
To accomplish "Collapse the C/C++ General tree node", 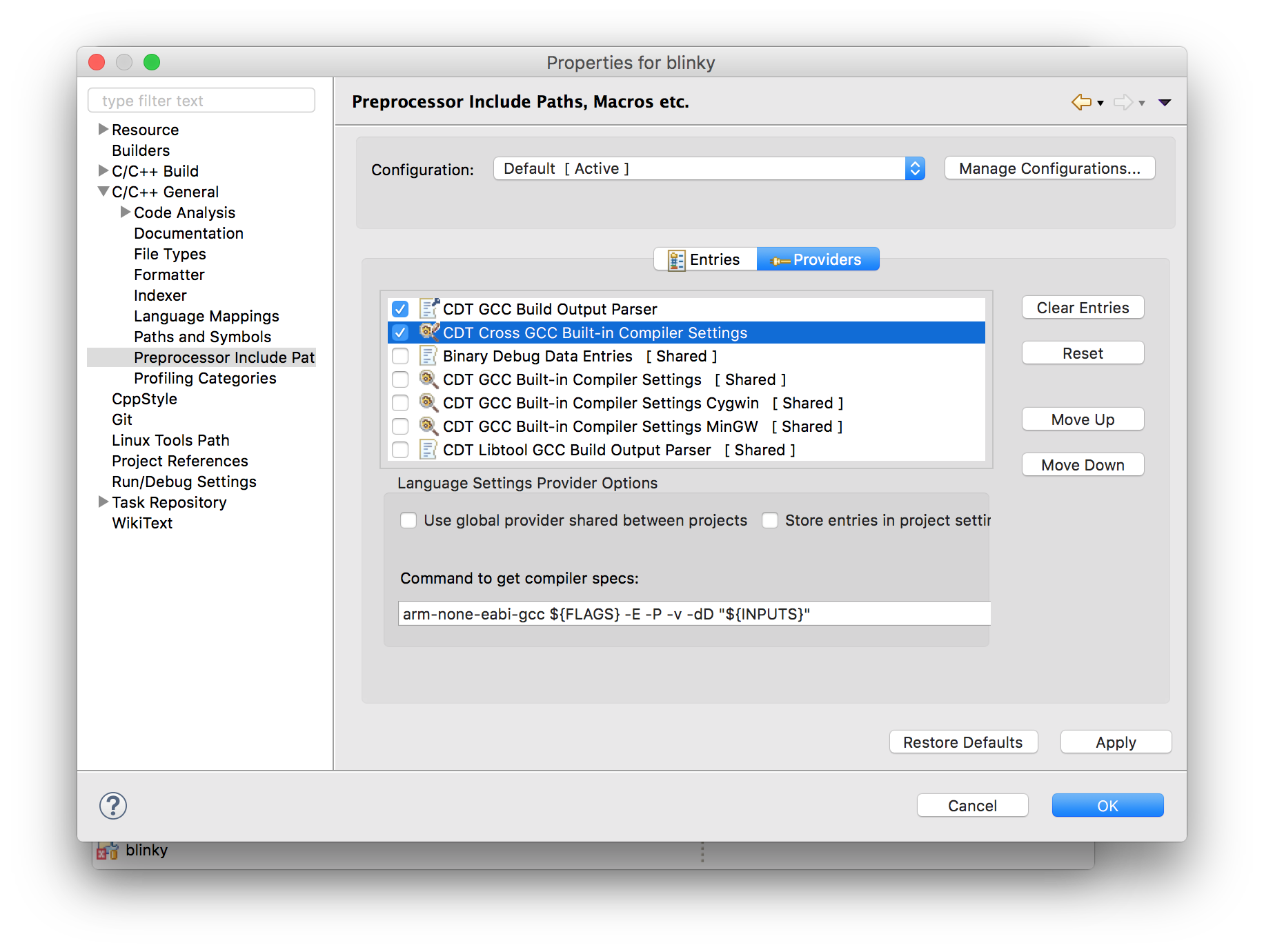I will (x=103, y=191).
